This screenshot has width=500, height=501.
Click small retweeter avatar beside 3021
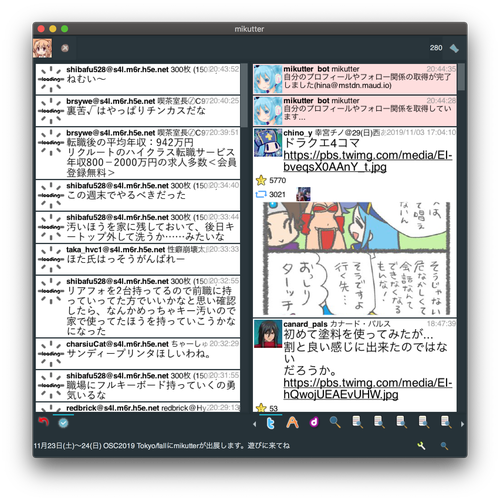303,194
